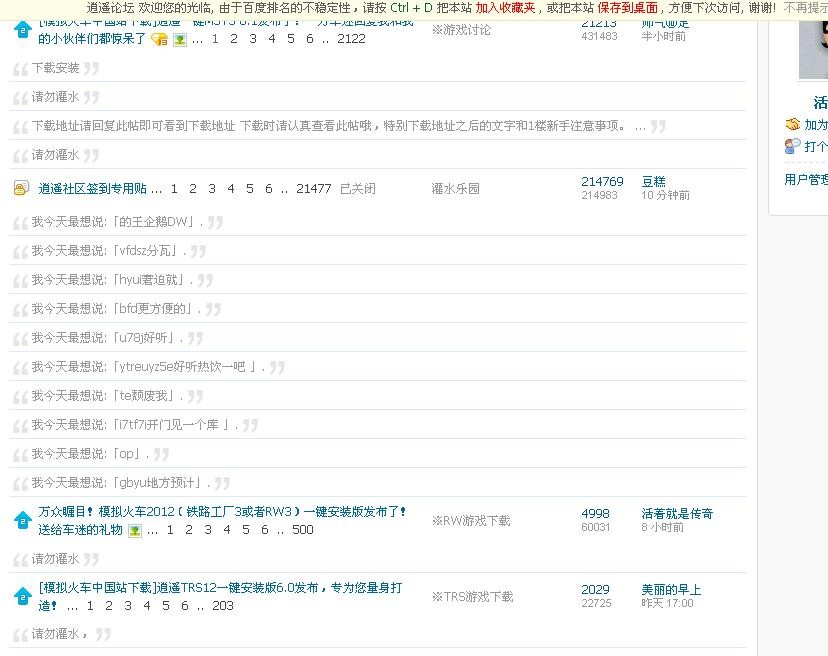Jump to page 203 of 逍遥TRS12 thread

(223, 605)
